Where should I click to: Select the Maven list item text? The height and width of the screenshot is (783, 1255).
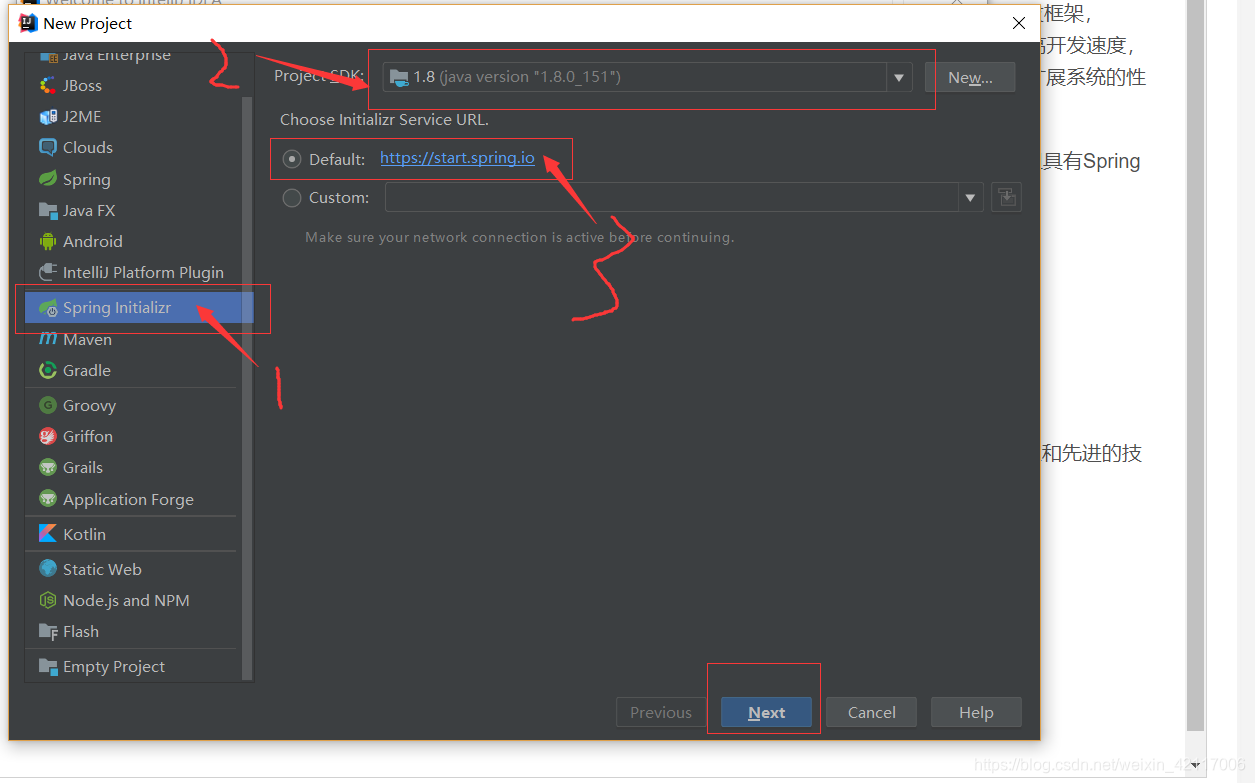[x=87, y=340]
